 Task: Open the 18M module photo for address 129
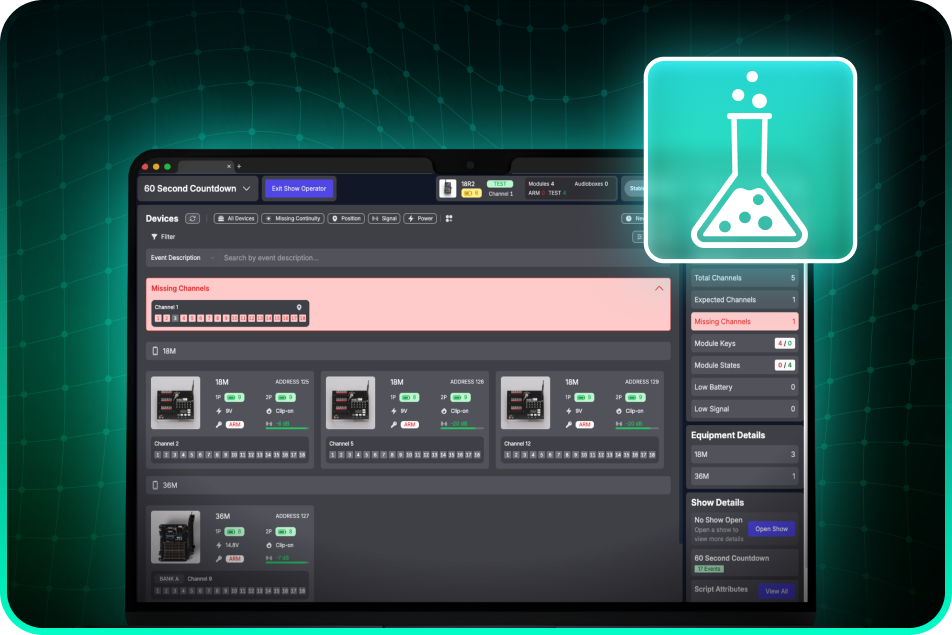(x=525, y=402)
